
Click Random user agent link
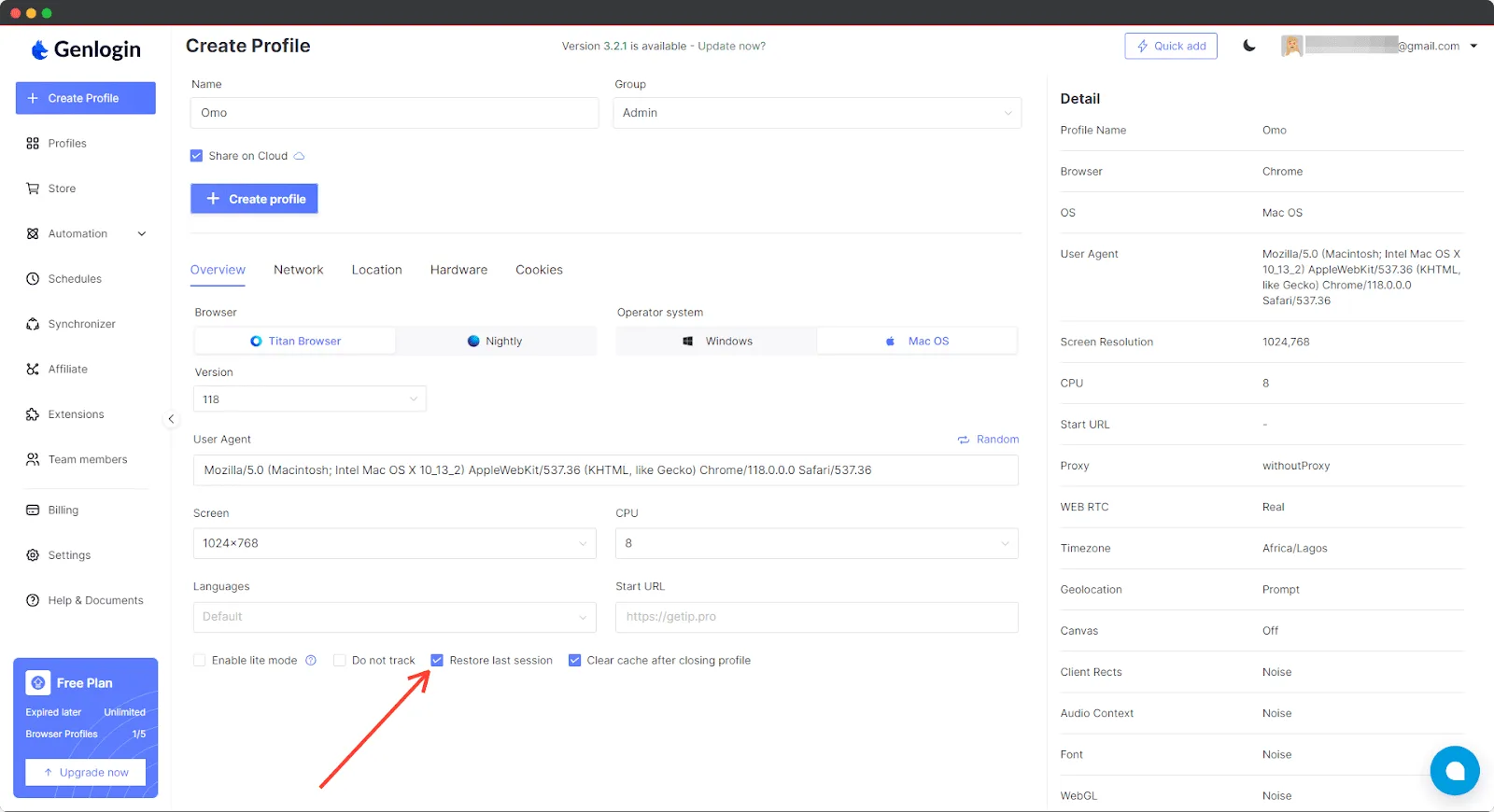click(x=997, y=440)
